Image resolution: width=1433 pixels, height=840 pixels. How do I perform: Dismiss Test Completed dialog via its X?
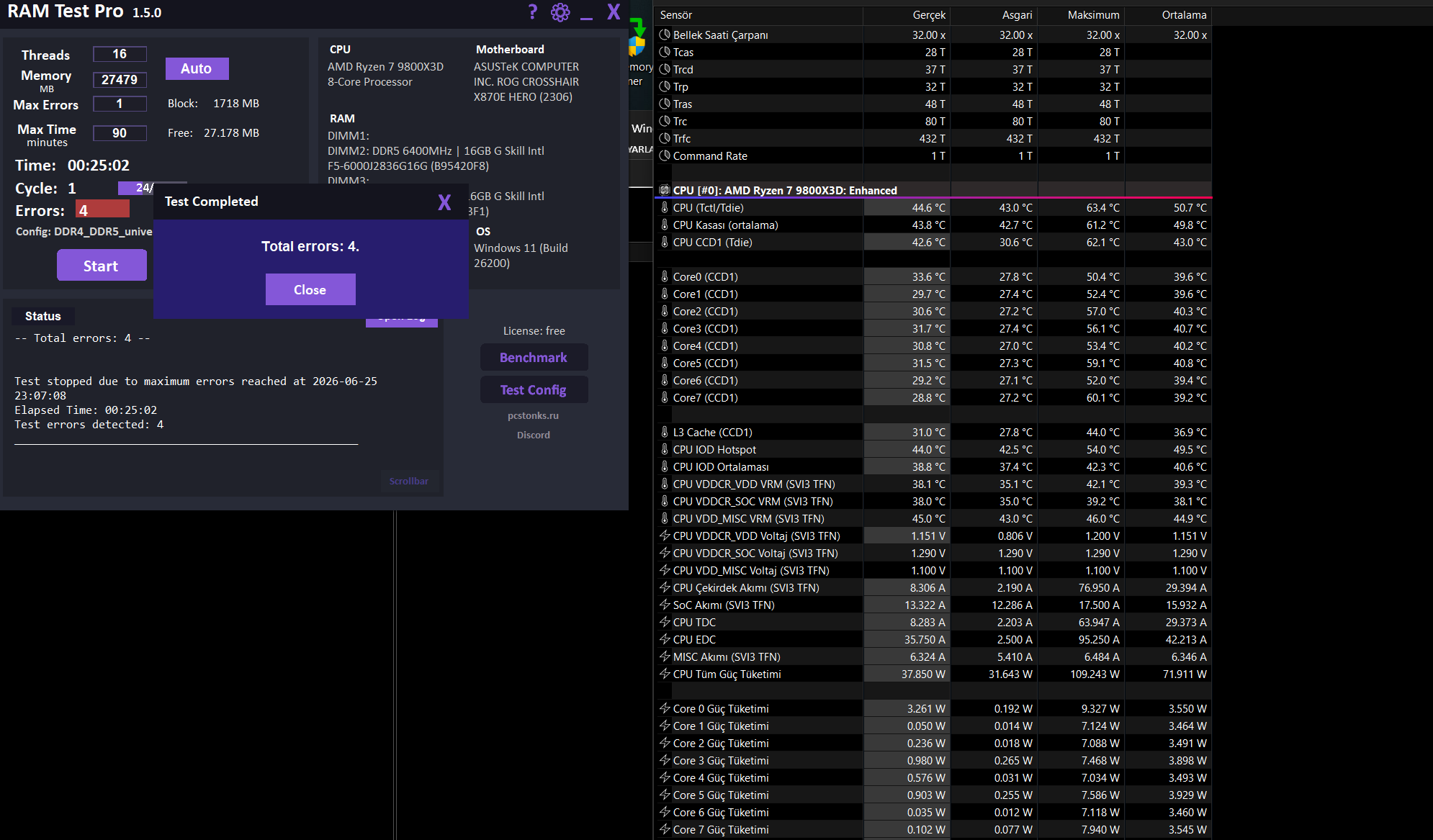point(444,202)
